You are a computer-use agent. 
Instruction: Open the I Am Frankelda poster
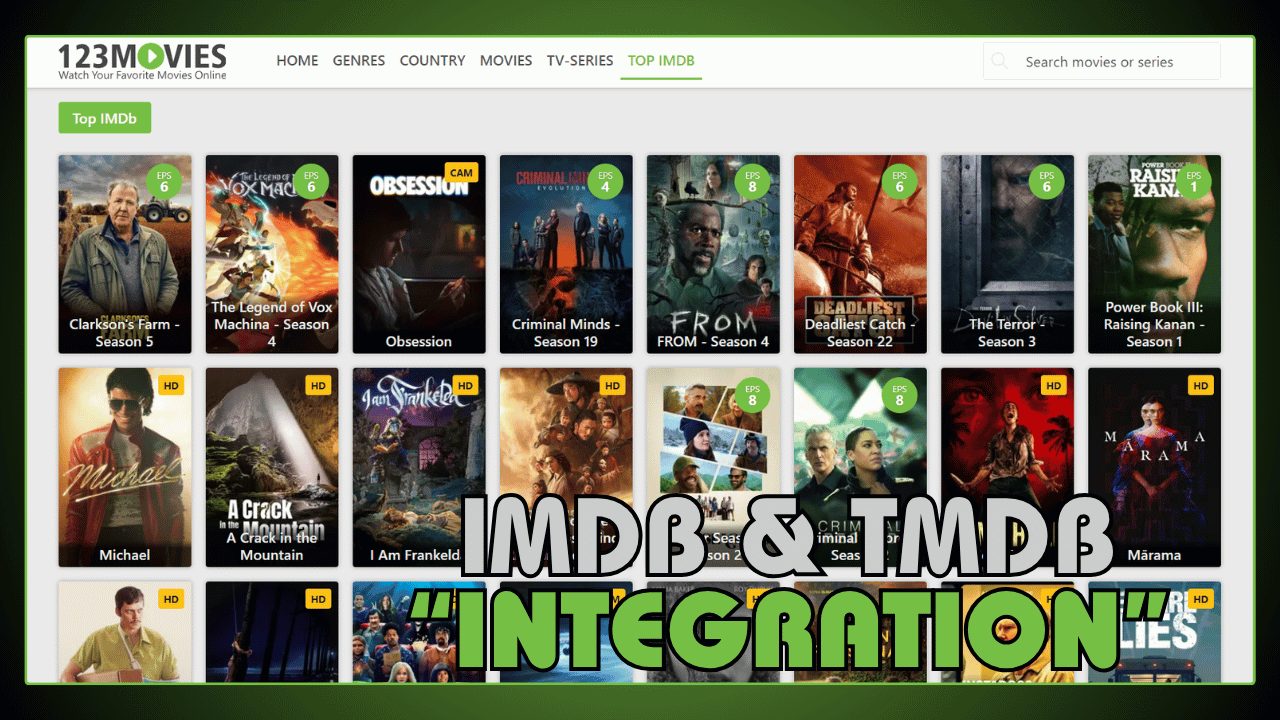coord(419,467)
